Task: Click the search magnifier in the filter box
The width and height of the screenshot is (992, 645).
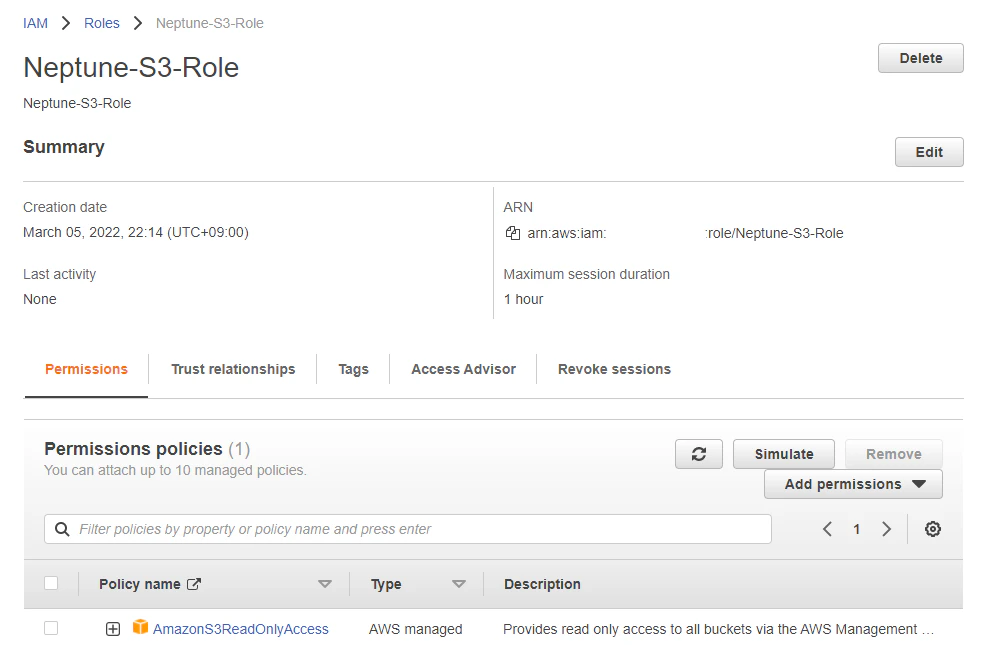Action: (62, 529)
